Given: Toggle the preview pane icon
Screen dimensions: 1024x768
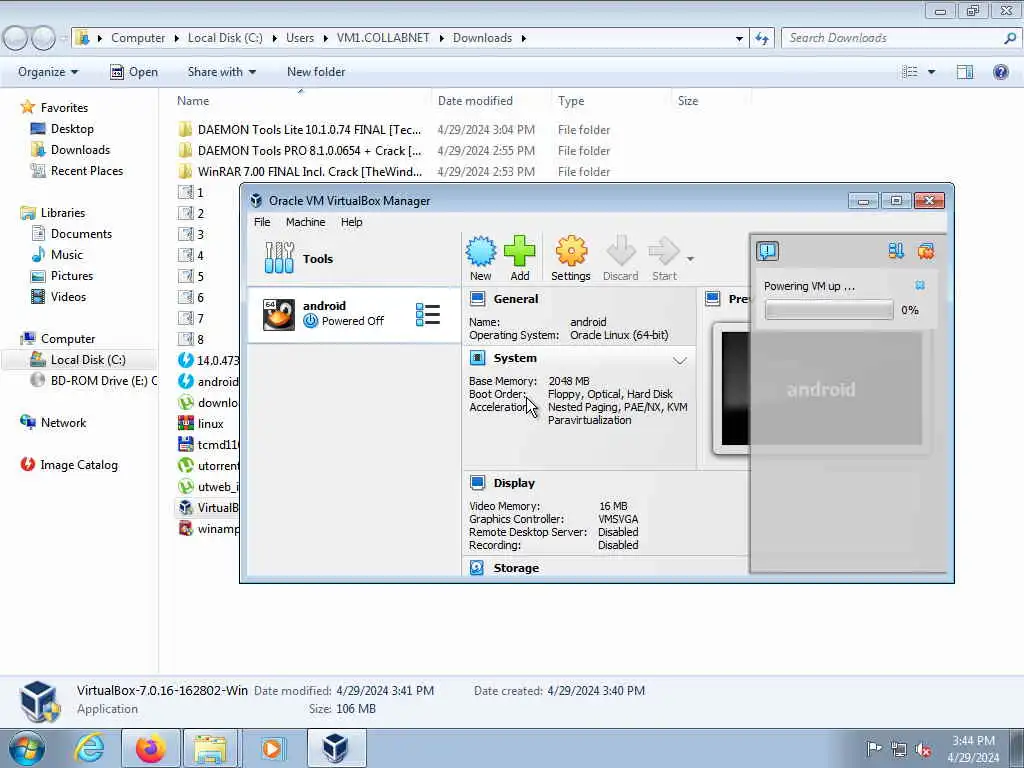Looking at the screenshot, I should (965, 72).
